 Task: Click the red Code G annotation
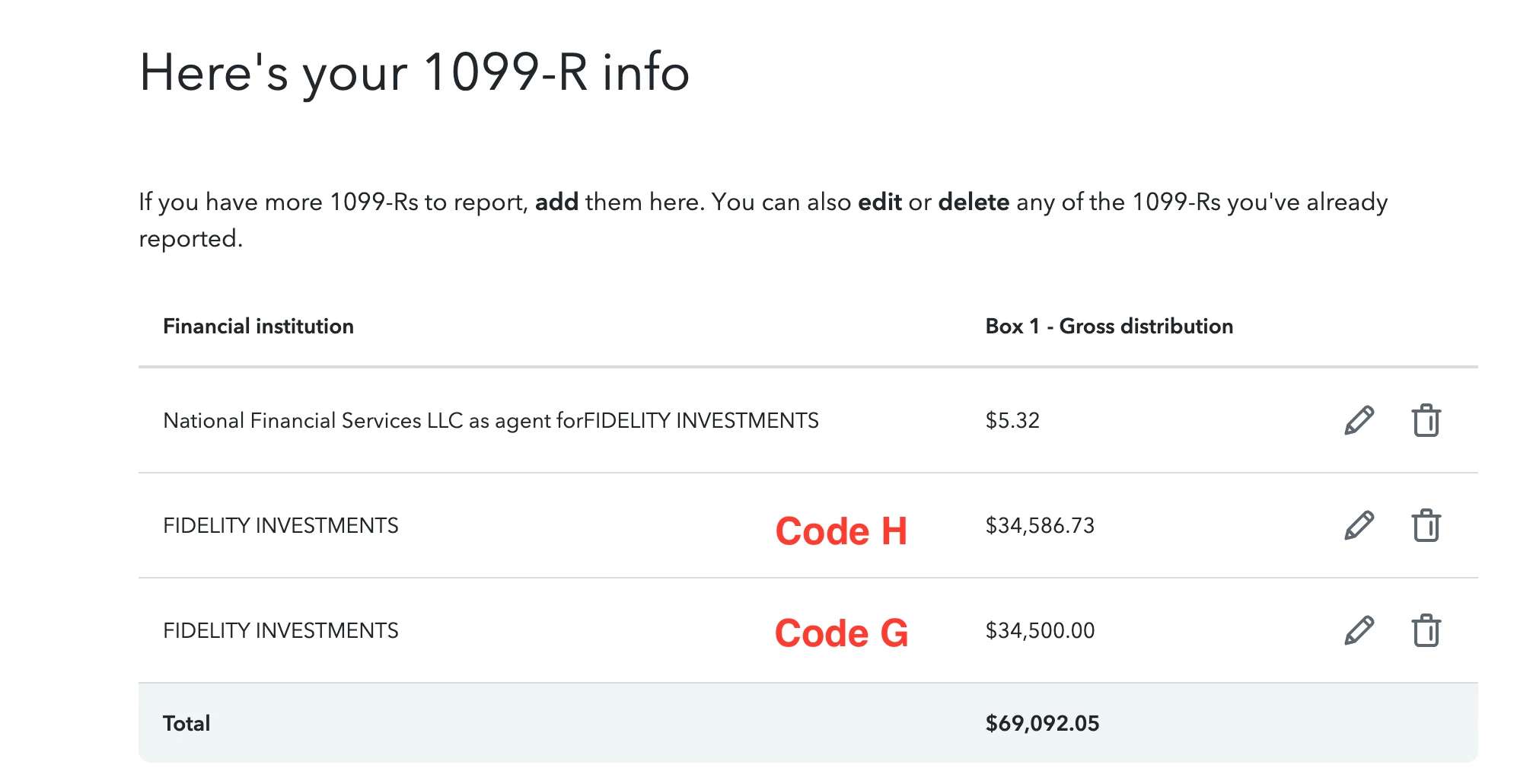click(841, 633)
